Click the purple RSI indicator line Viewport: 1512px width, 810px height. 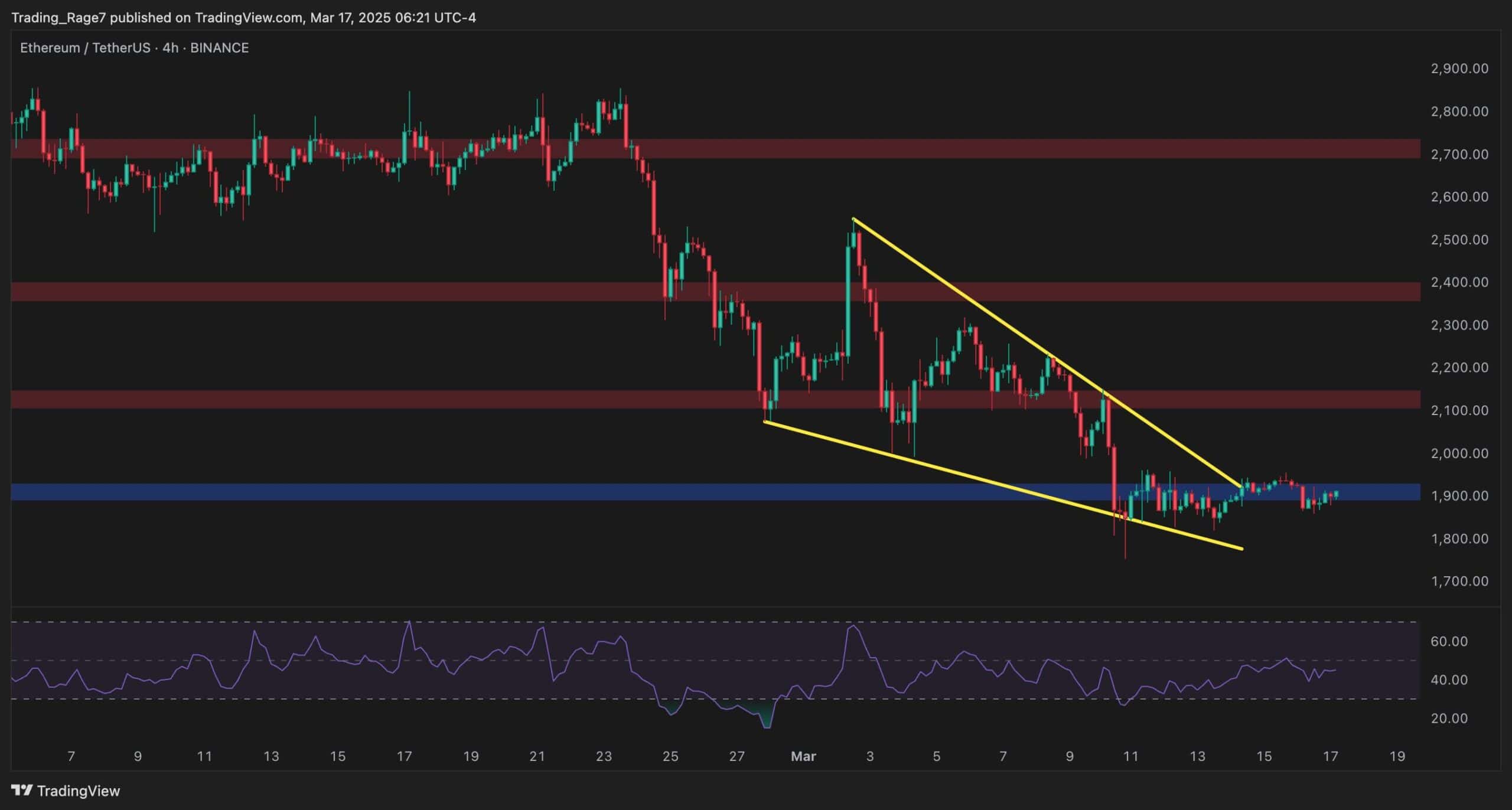coord(673,675)
